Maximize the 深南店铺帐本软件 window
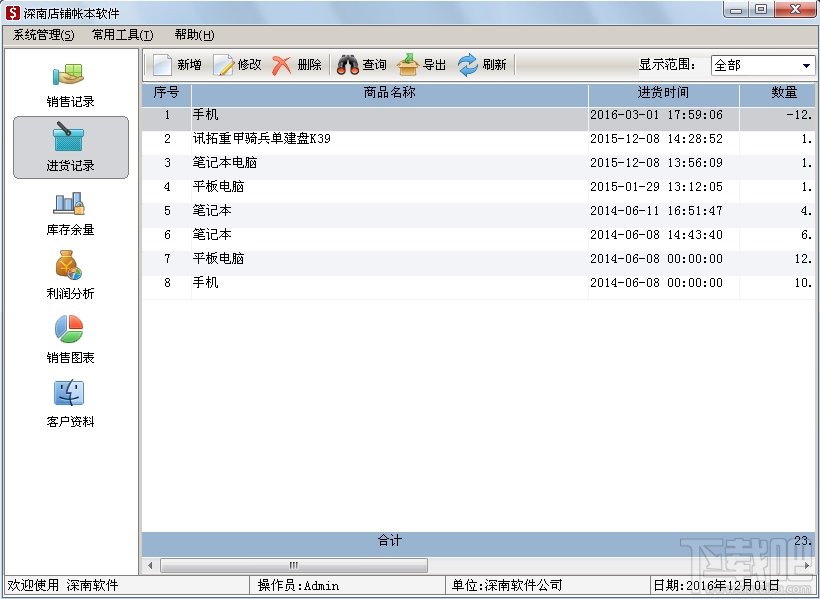 coord(761,9)
